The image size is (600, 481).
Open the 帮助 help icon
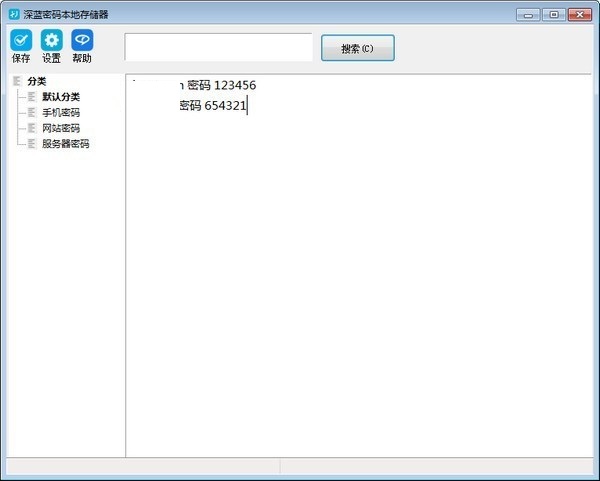point(82,40)
